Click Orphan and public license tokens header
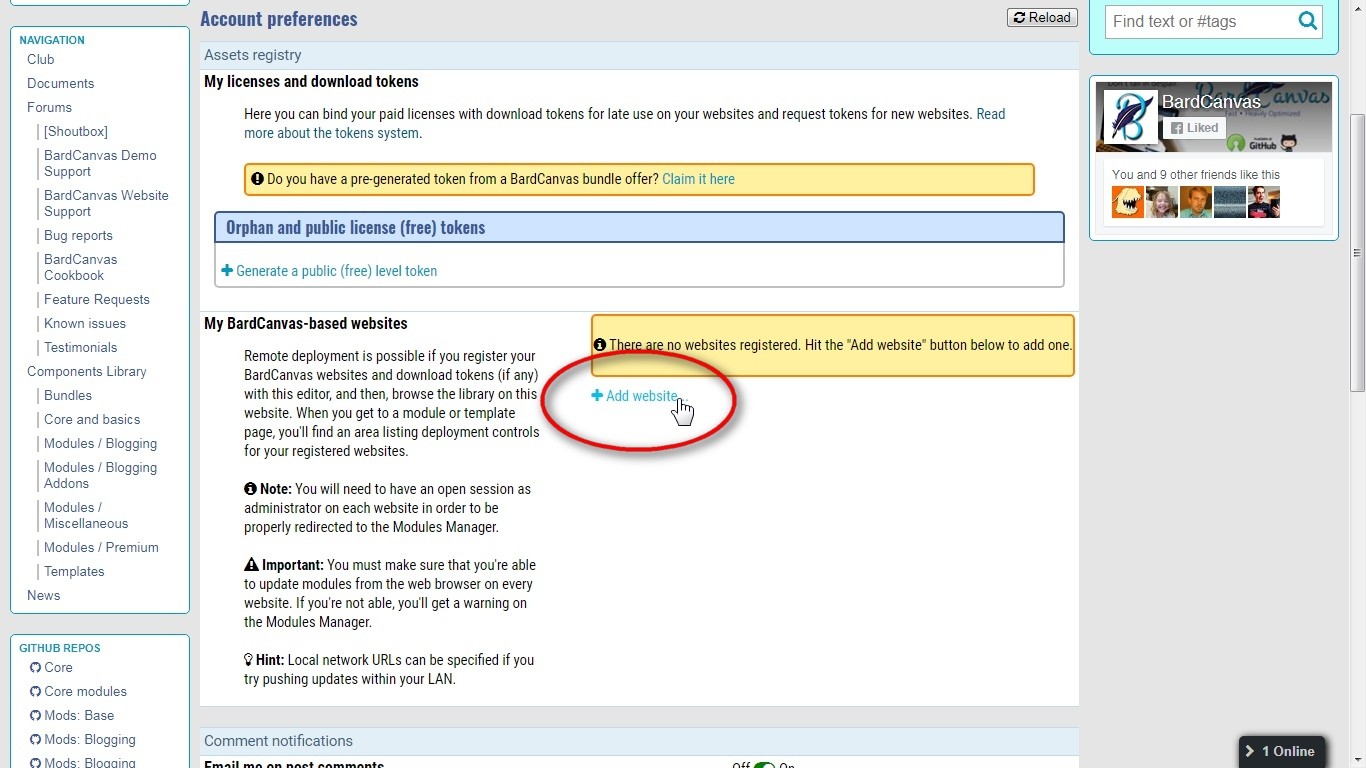Viewport: 1366px width, 768px height. click(639, 227)
